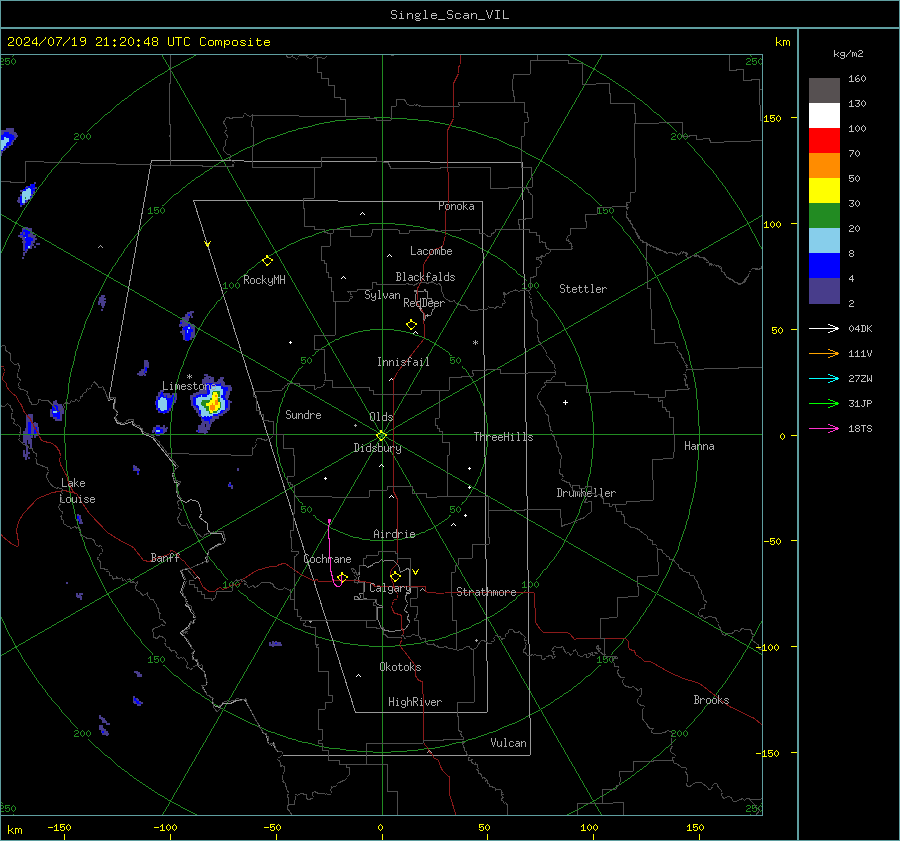Click the Blackfalds city label

click(x=425, y=277)
